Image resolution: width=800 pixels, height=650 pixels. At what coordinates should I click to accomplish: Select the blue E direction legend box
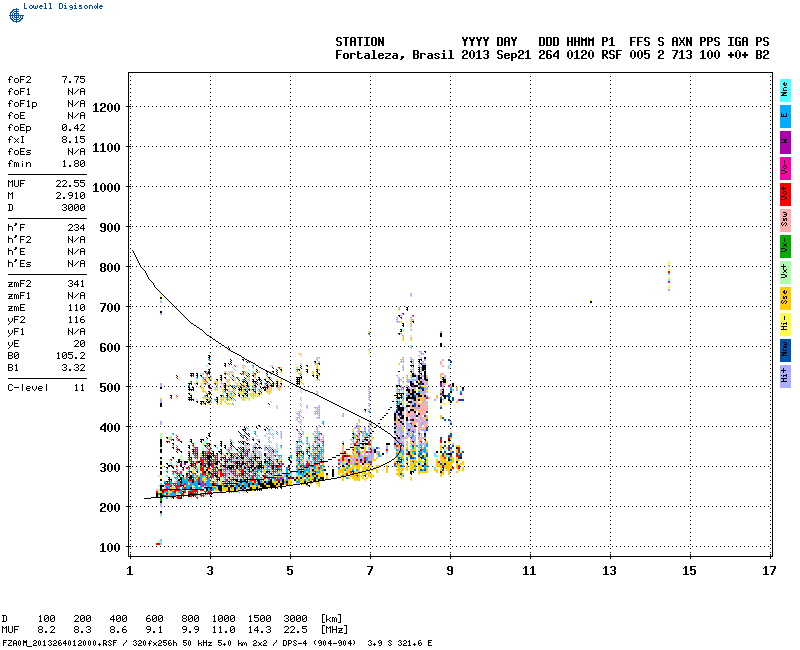(x=785, y=115)
